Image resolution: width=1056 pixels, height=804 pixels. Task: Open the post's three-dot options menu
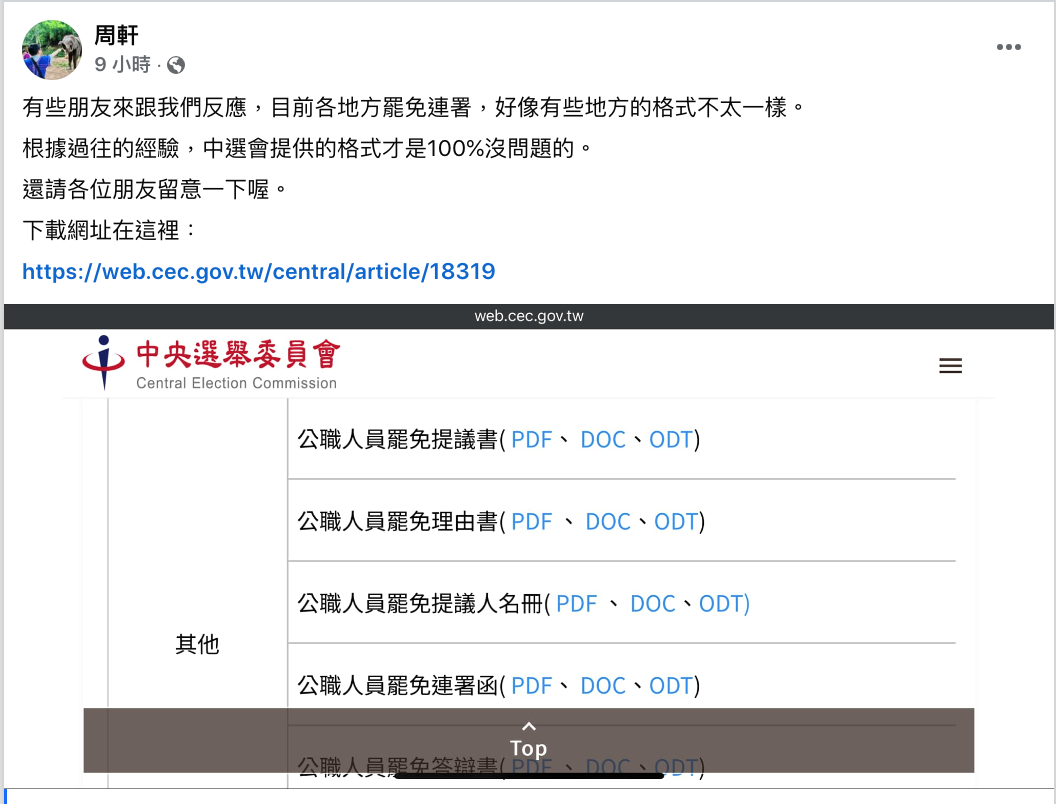pyautogui.click(x=1008, y=47)
